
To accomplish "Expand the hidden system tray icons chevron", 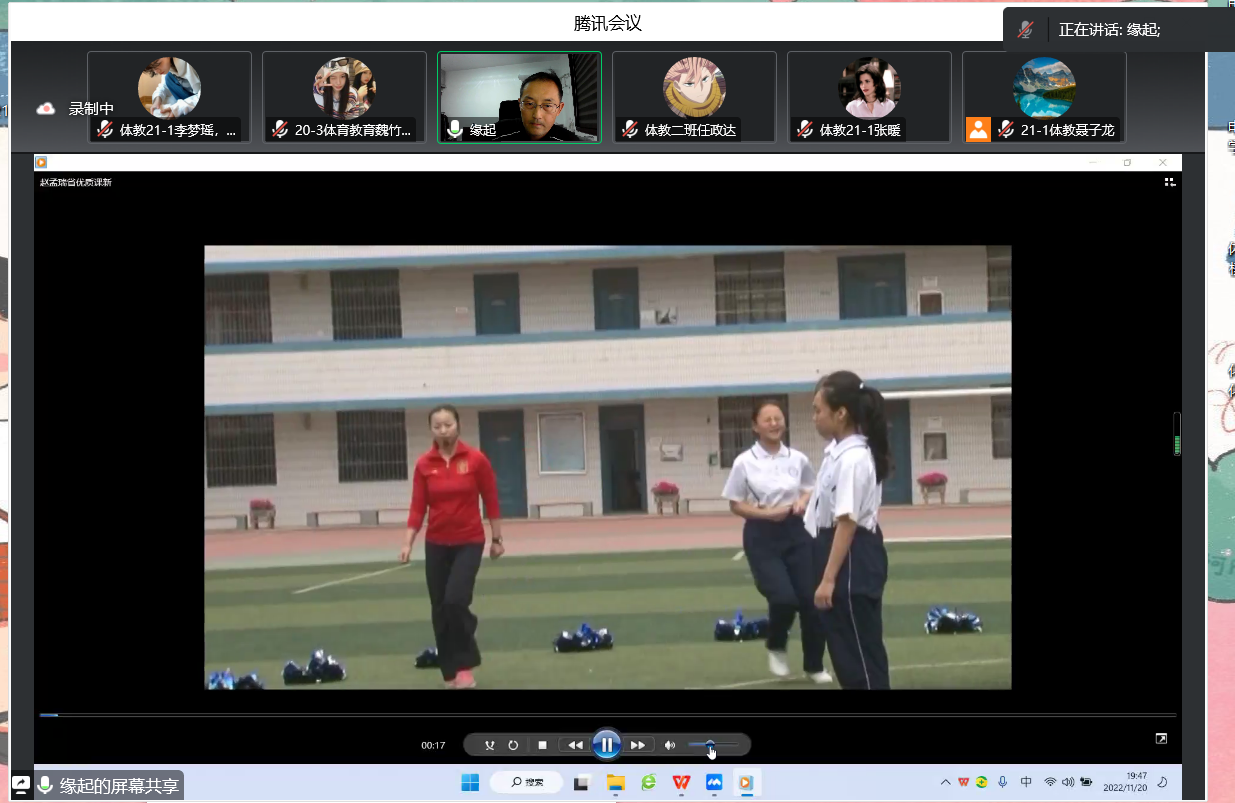I will pyautogui.click(x=945, y=782).
